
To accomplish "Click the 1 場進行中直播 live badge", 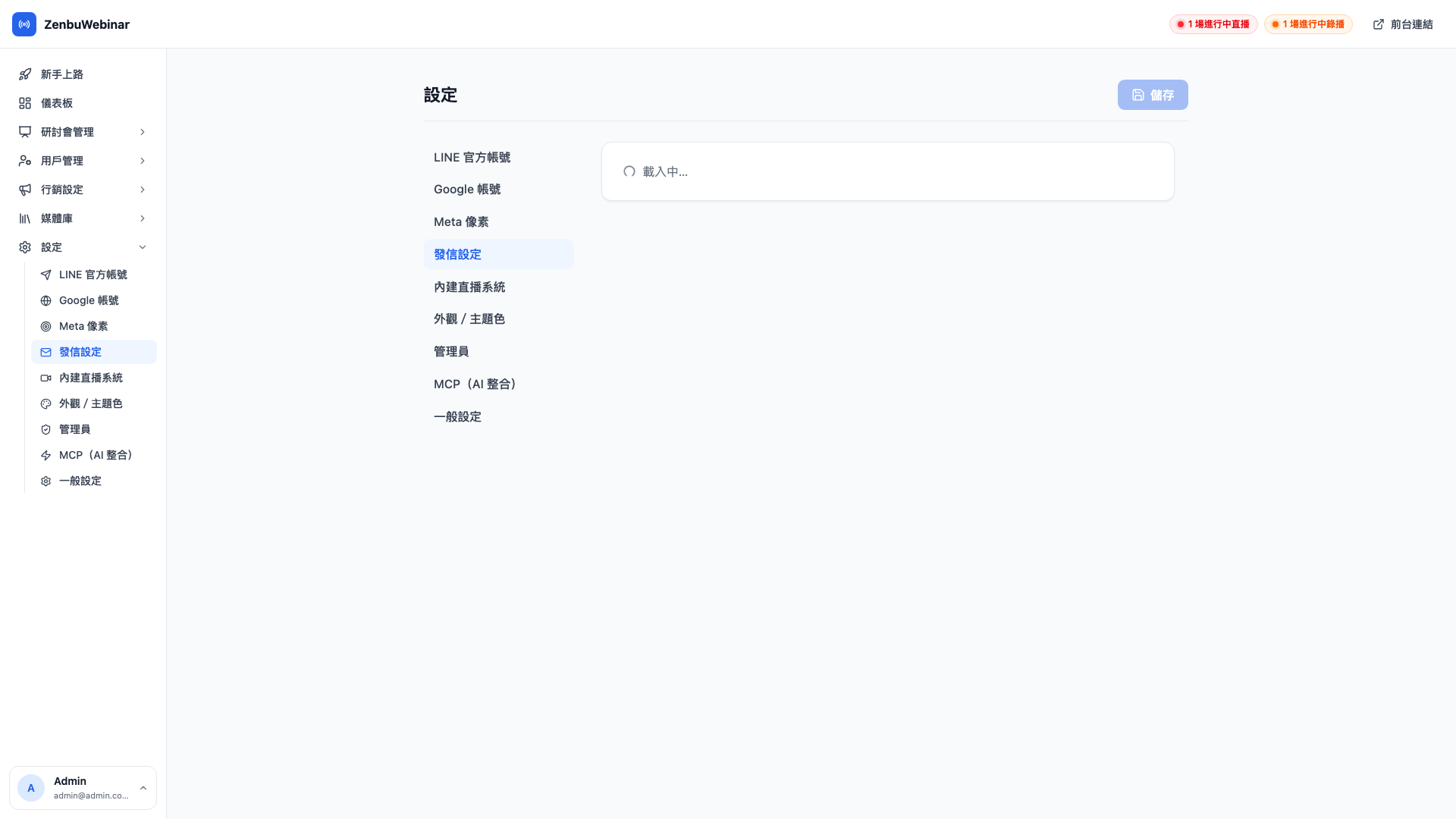I will (1213, 24).
